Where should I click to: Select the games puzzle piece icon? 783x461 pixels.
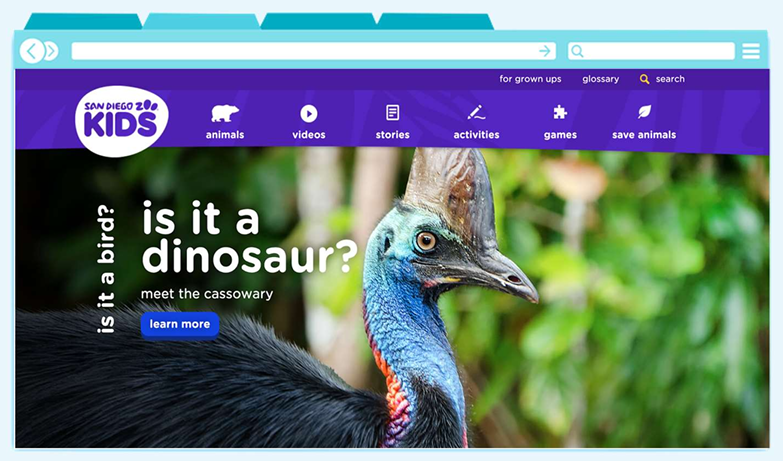click(560, 112)
